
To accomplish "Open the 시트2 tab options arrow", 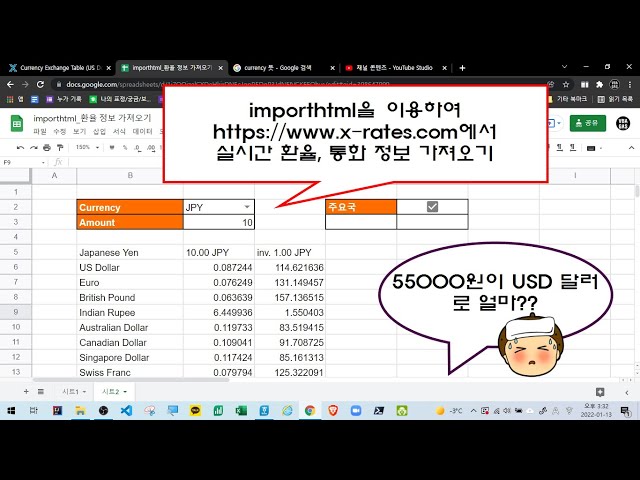I will tap(125, 391).
